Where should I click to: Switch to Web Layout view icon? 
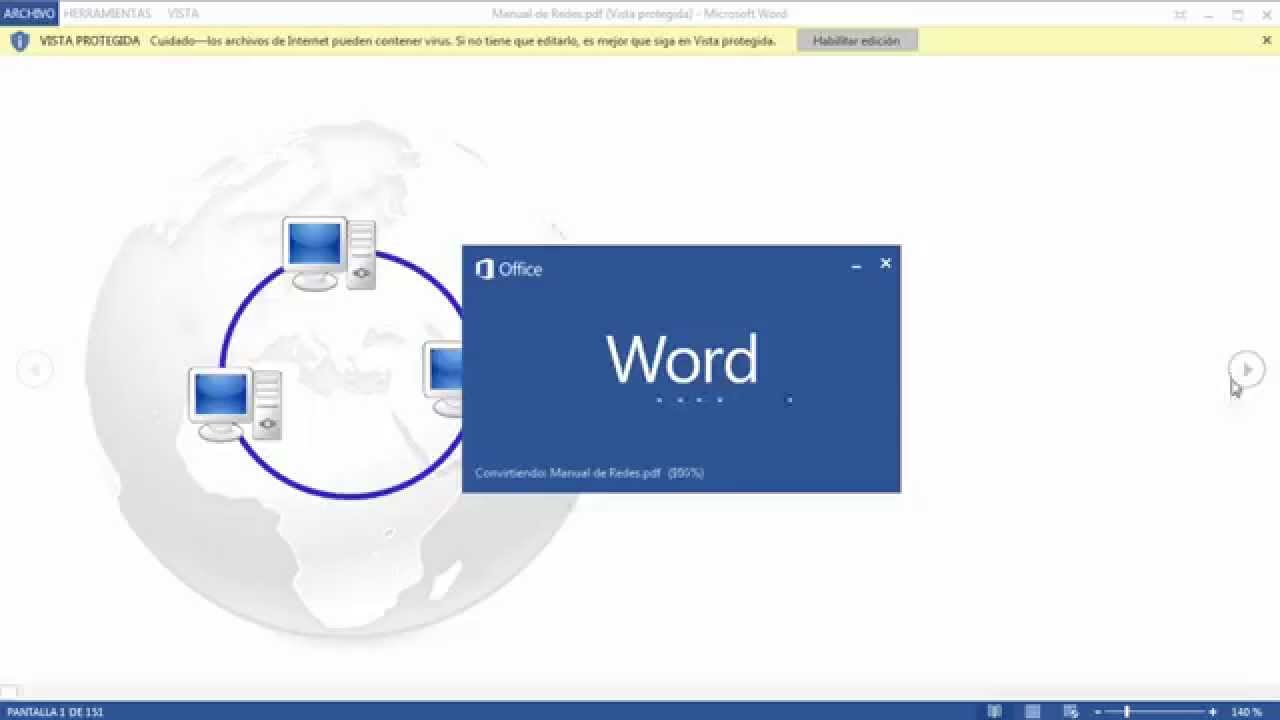[1070, 711]
